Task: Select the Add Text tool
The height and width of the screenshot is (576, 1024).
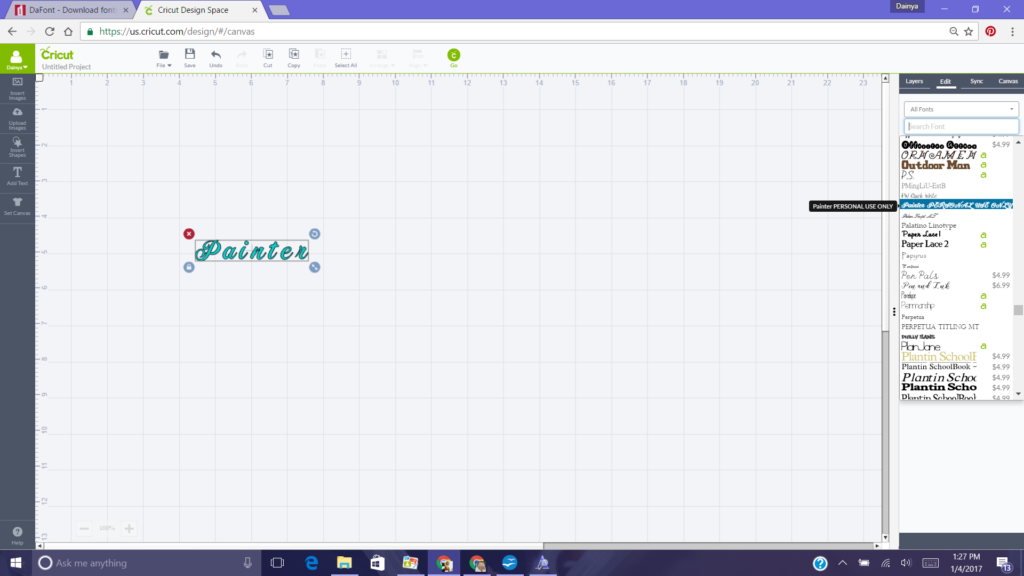Action: click(x=18, y=176)
